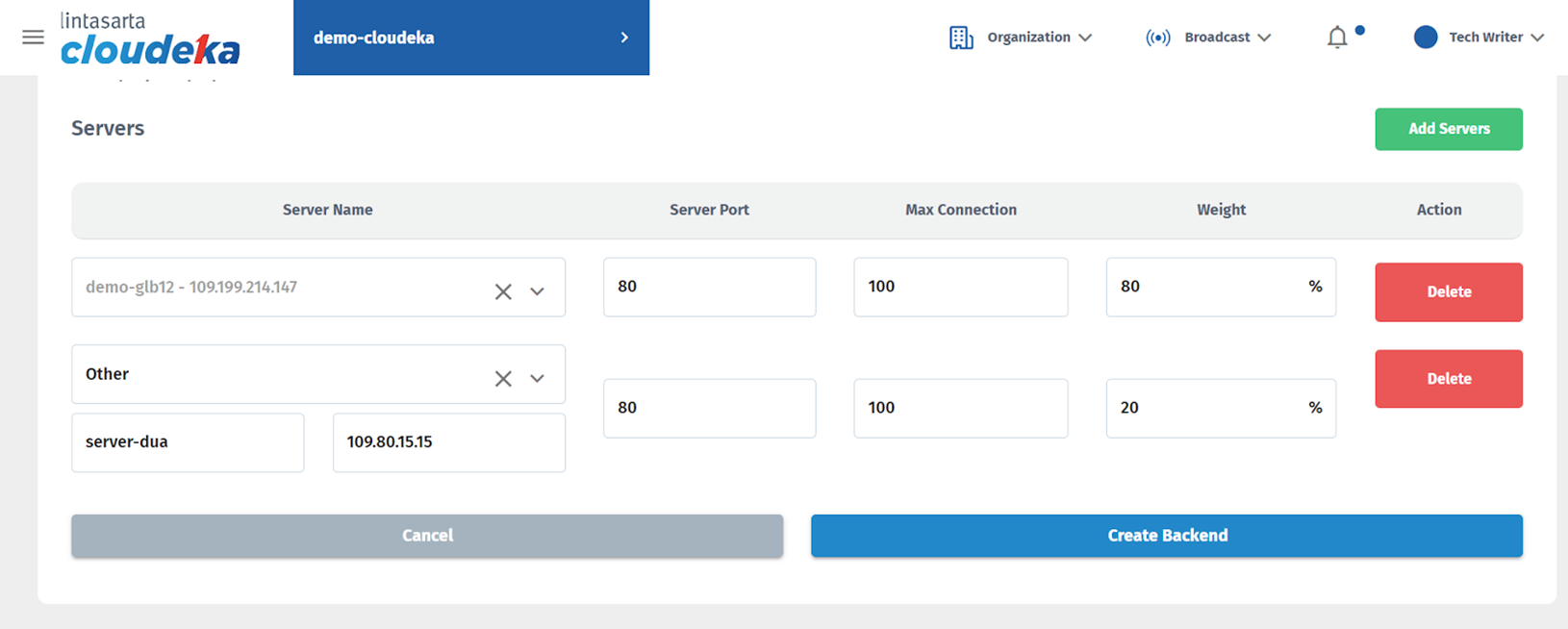Image resolution: width=1568 pixels, height=629 pixels.
Task: Clear the demo-glb12 server selection
Action: (x=503, y=291)
